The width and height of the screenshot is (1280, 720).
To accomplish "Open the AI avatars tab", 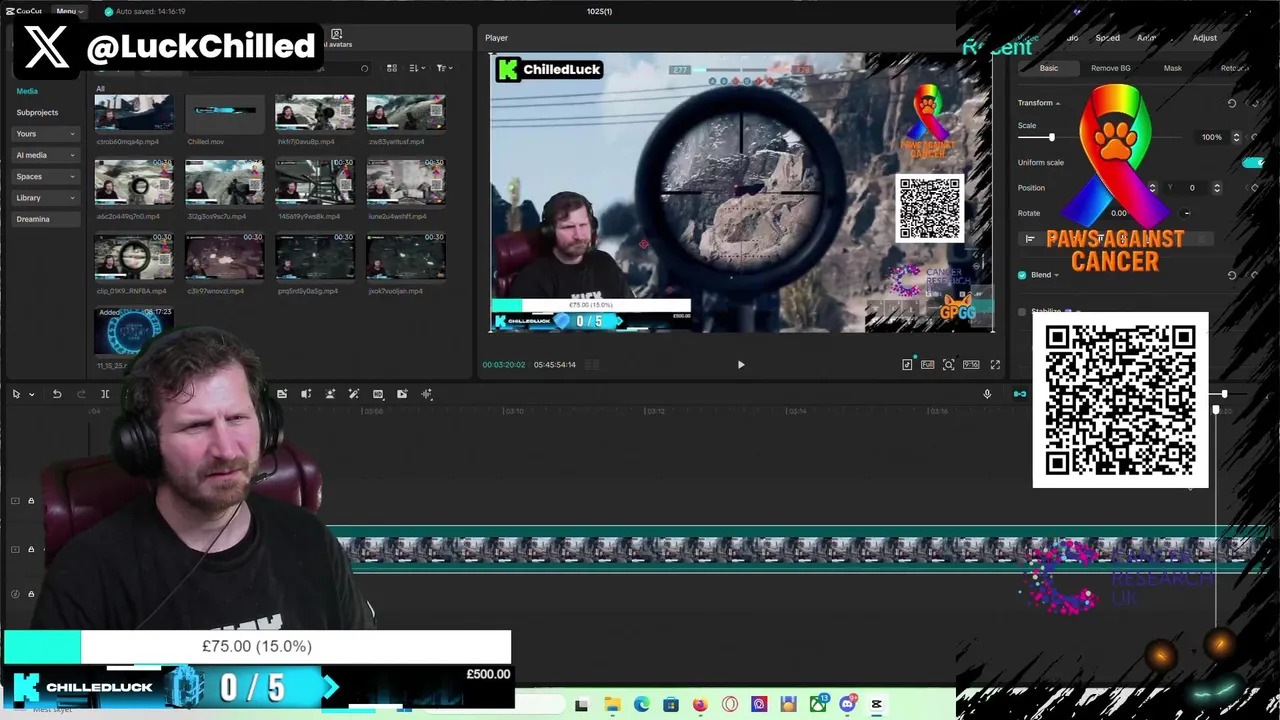I will click(x=337, y=38).
